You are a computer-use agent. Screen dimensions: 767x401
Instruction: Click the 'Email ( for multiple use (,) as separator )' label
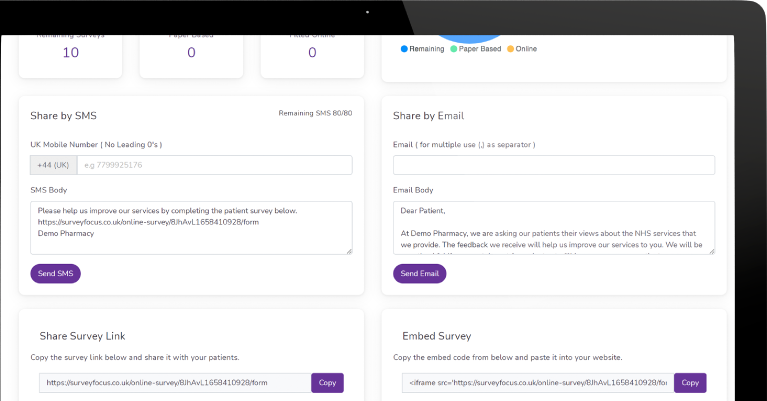point(464,145)
